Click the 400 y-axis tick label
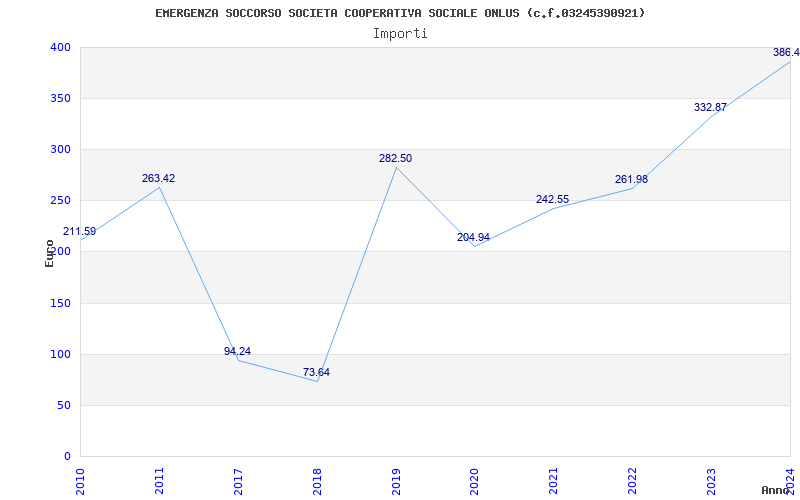 click(60, 47)
